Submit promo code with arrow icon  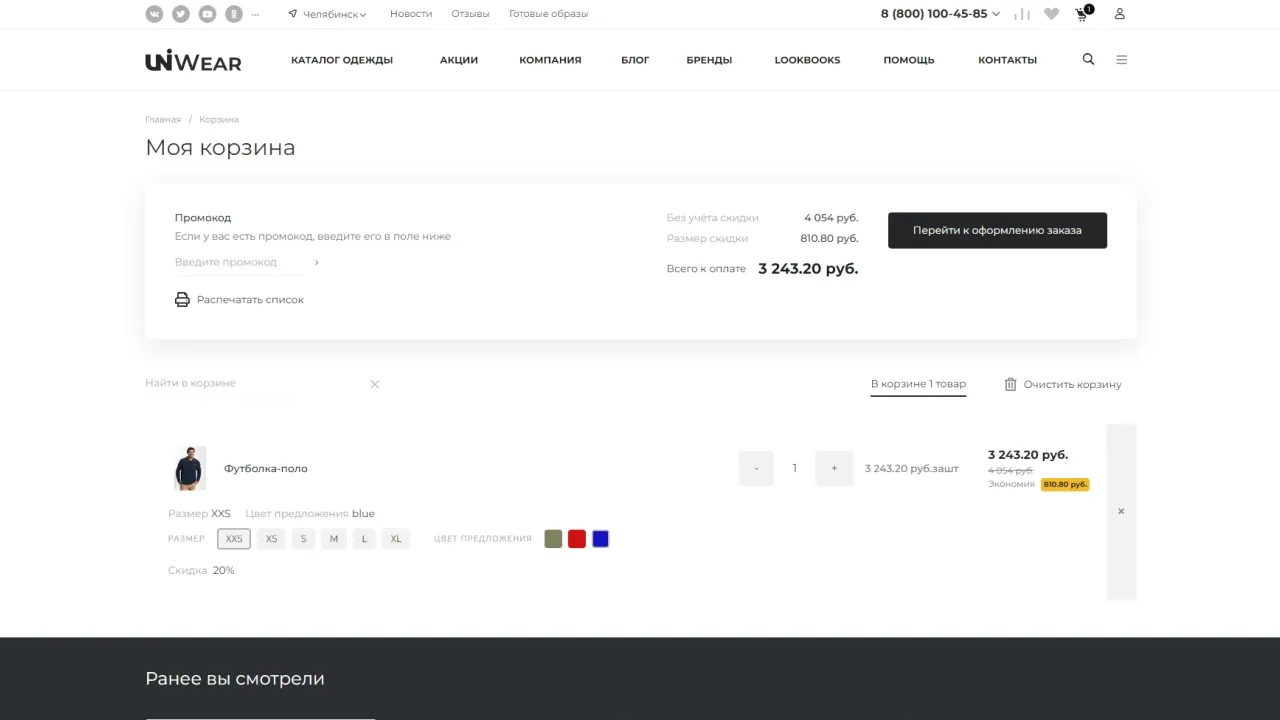[316, 262]
